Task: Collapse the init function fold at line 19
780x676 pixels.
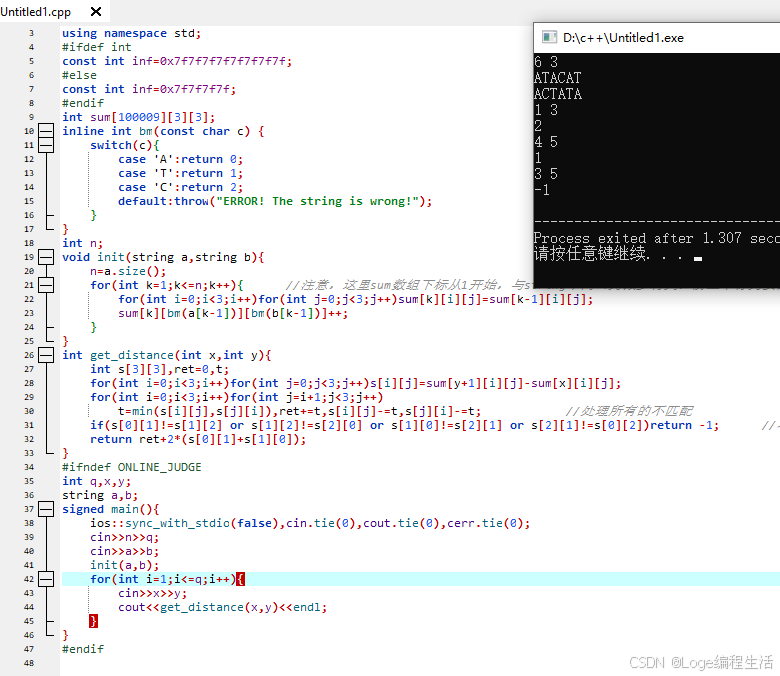Action: (x=46, y=257)
